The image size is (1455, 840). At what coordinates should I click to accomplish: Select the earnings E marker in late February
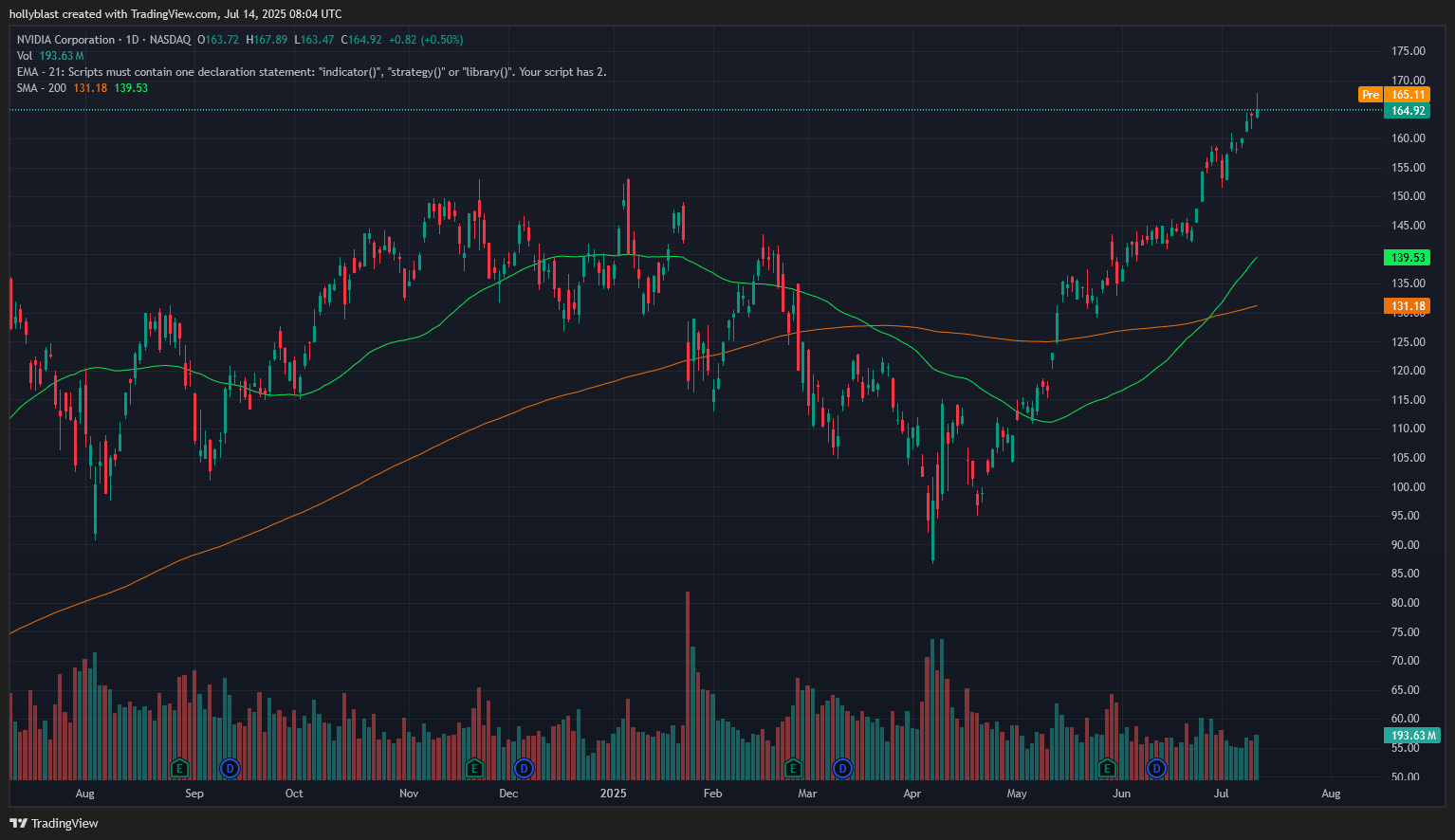(x=793, y=767)
